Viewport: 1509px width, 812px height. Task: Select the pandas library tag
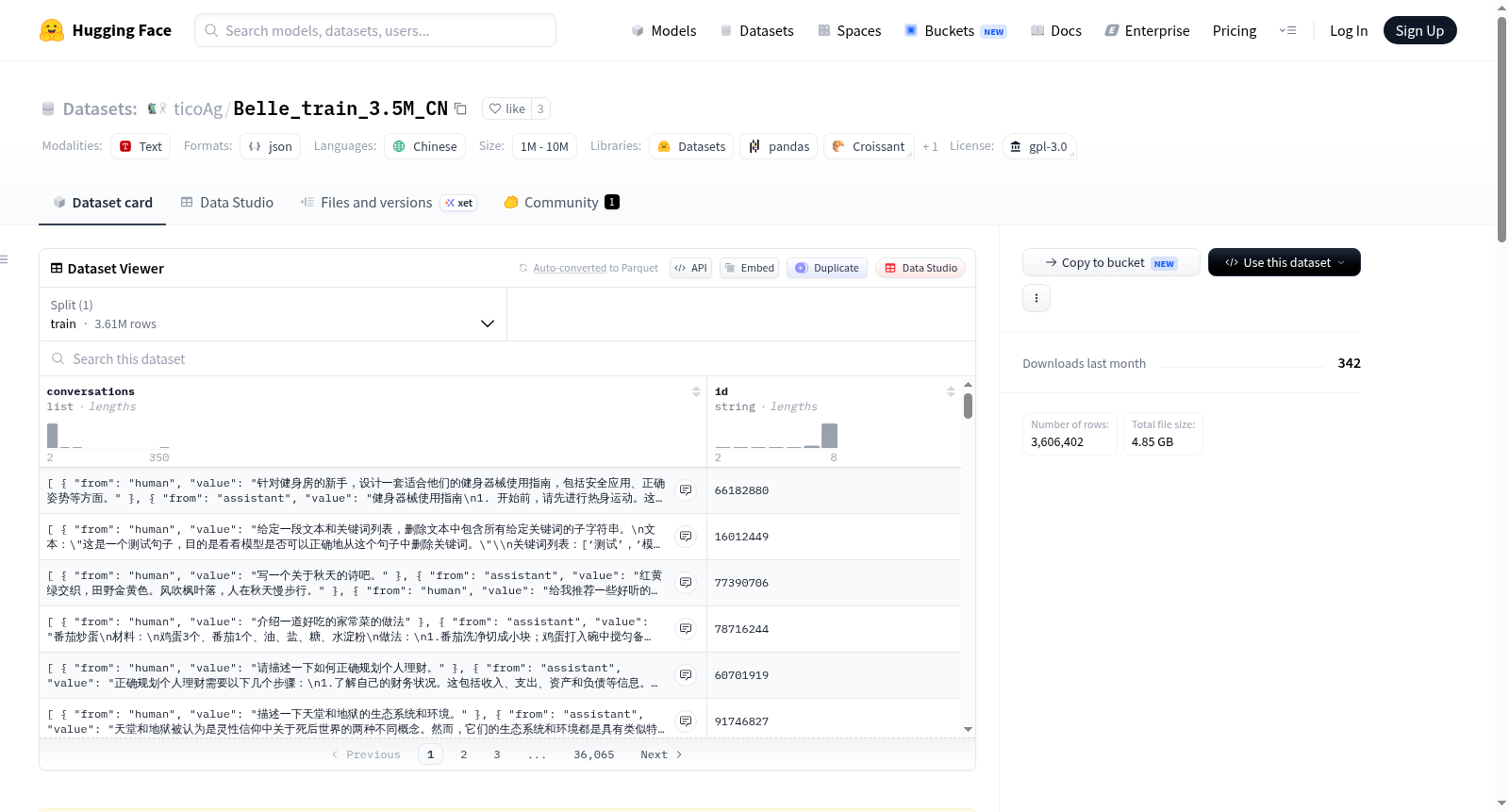coord(779,146)
